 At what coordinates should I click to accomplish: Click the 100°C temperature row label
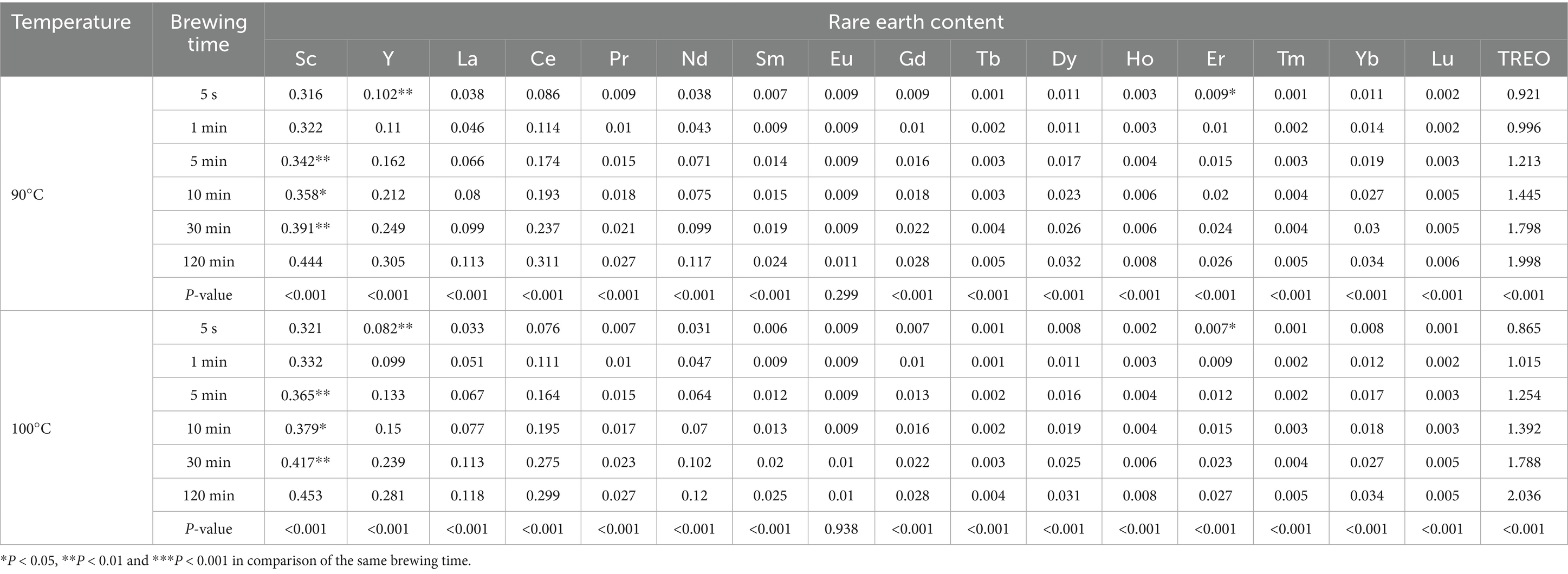(x=31, y=429)
